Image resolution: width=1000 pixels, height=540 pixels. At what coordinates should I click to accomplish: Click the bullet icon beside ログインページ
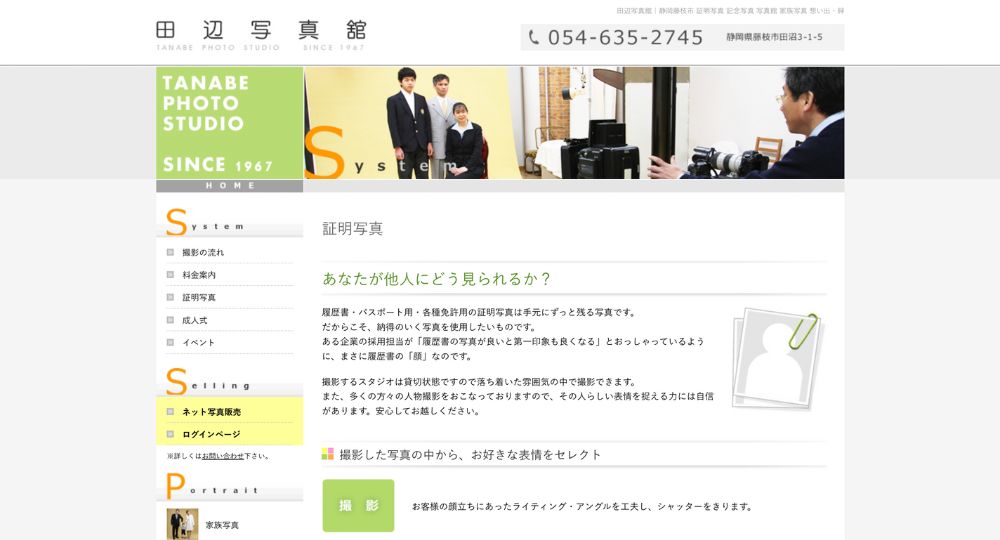pos(170,434)
